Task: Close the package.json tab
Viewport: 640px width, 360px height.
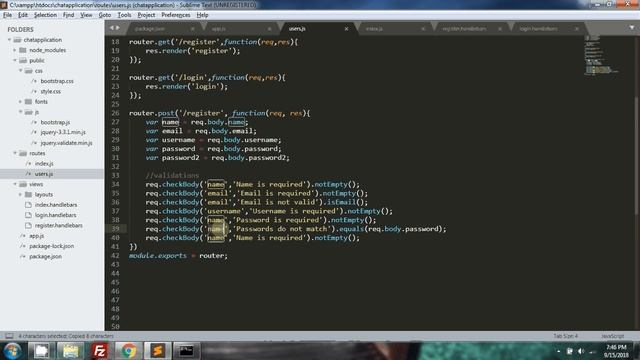Action: coord(193,29)
